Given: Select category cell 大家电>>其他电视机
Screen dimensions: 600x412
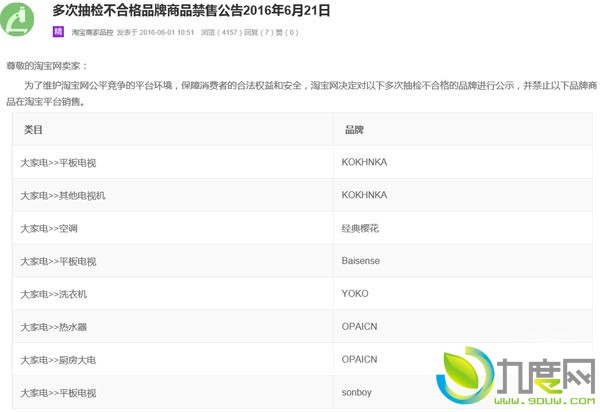Looking at the screenshot, I should tap(63, 195).
